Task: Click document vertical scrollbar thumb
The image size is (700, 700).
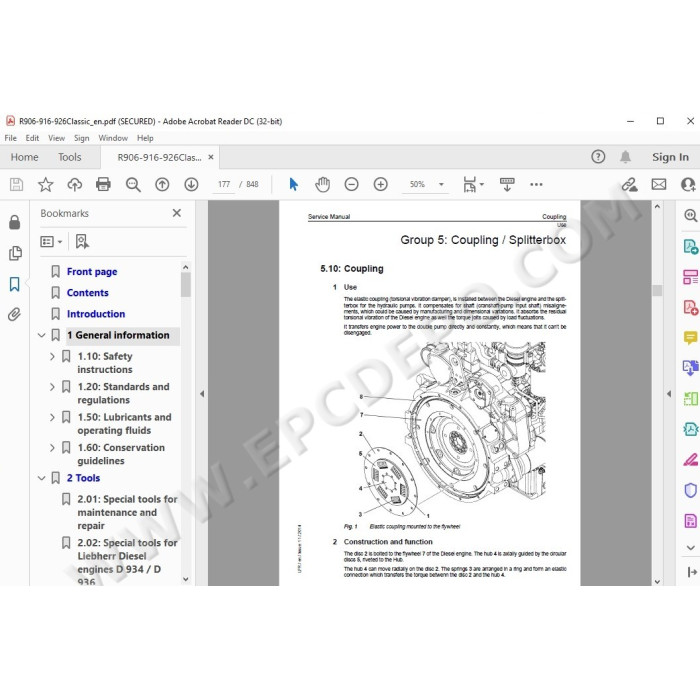Action: pos(657,290)
